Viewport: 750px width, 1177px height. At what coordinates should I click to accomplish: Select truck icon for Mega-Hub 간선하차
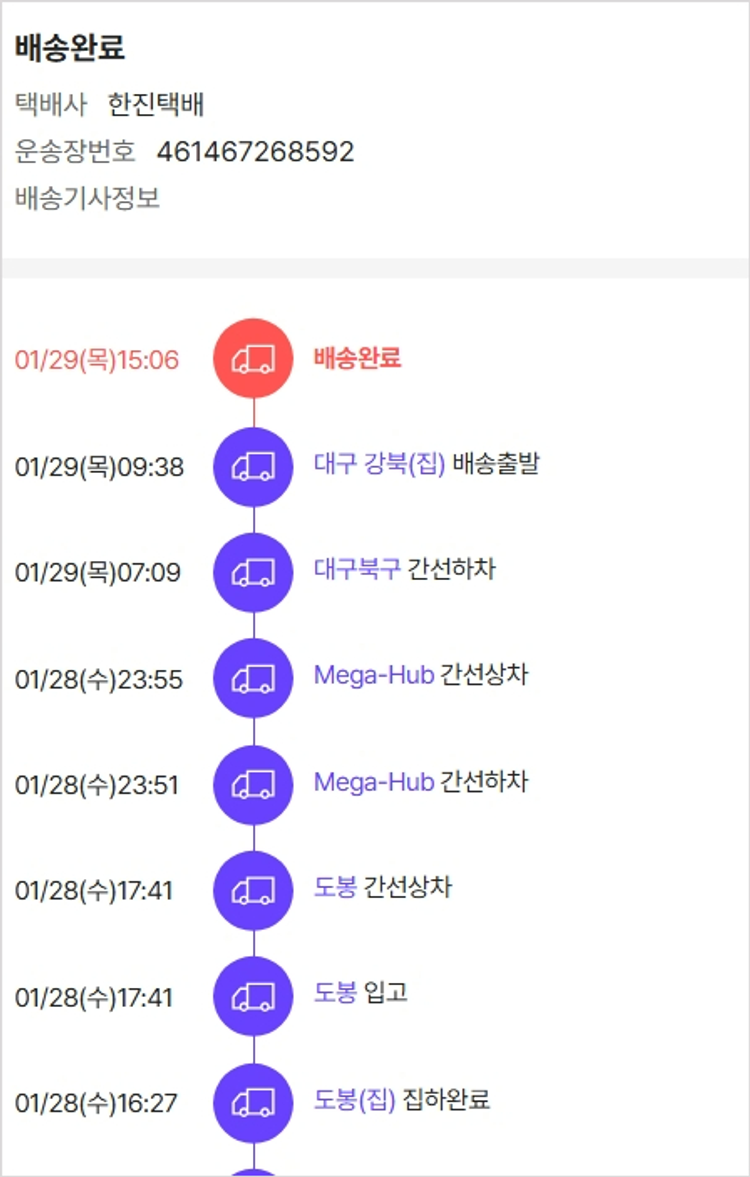[x=253, y=784]
